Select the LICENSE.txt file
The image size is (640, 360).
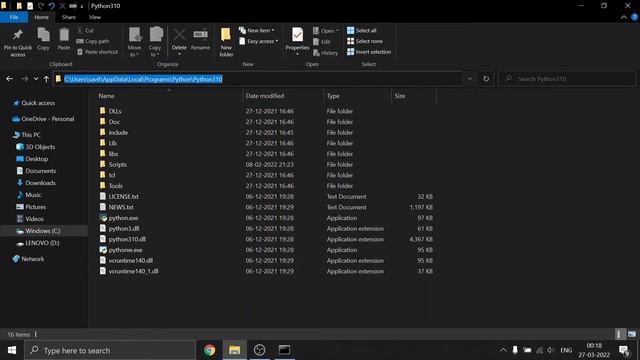124,196
